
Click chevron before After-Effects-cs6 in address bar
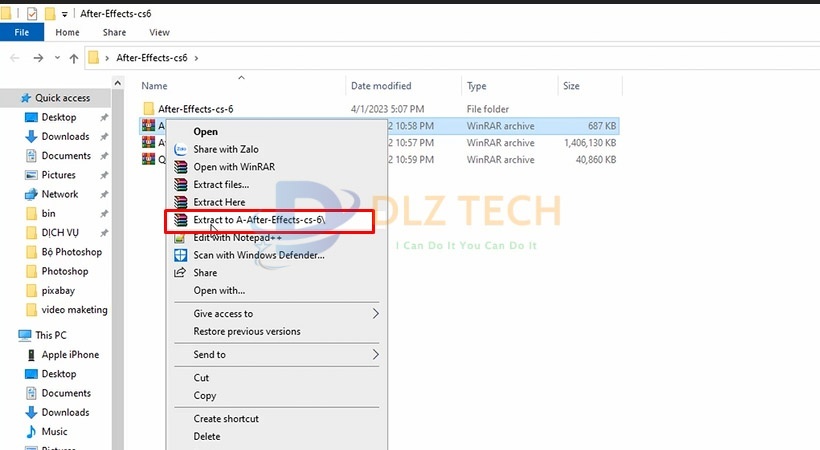(x=107, y=58)
